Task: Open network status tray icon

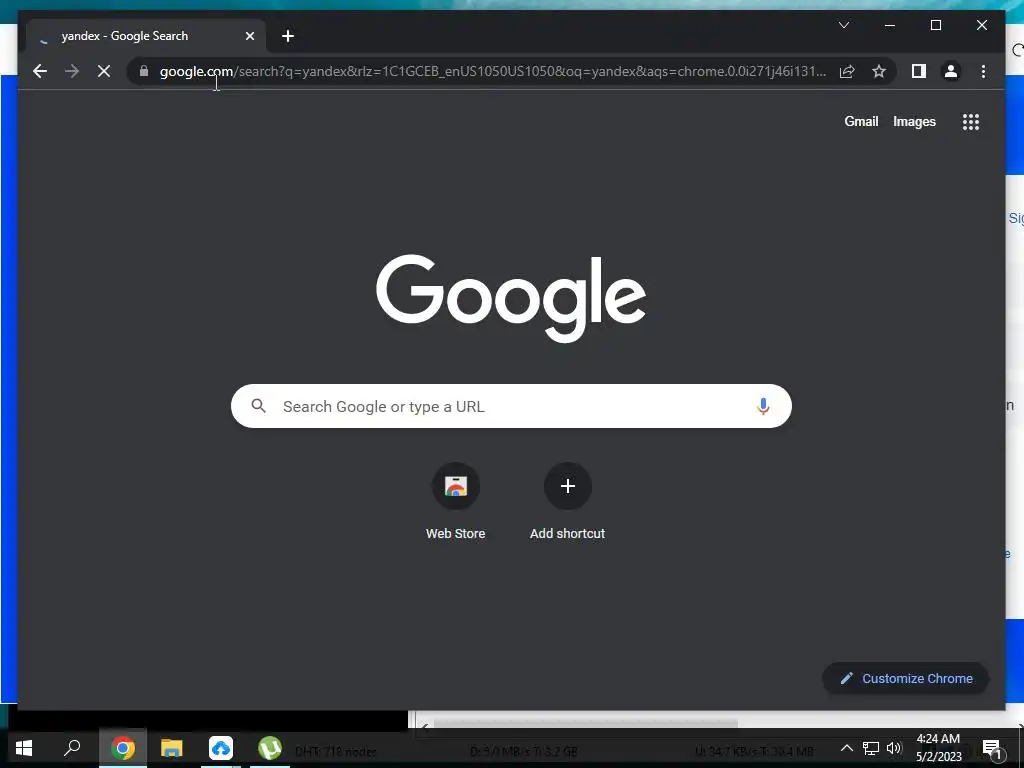Action: [871, 748]
